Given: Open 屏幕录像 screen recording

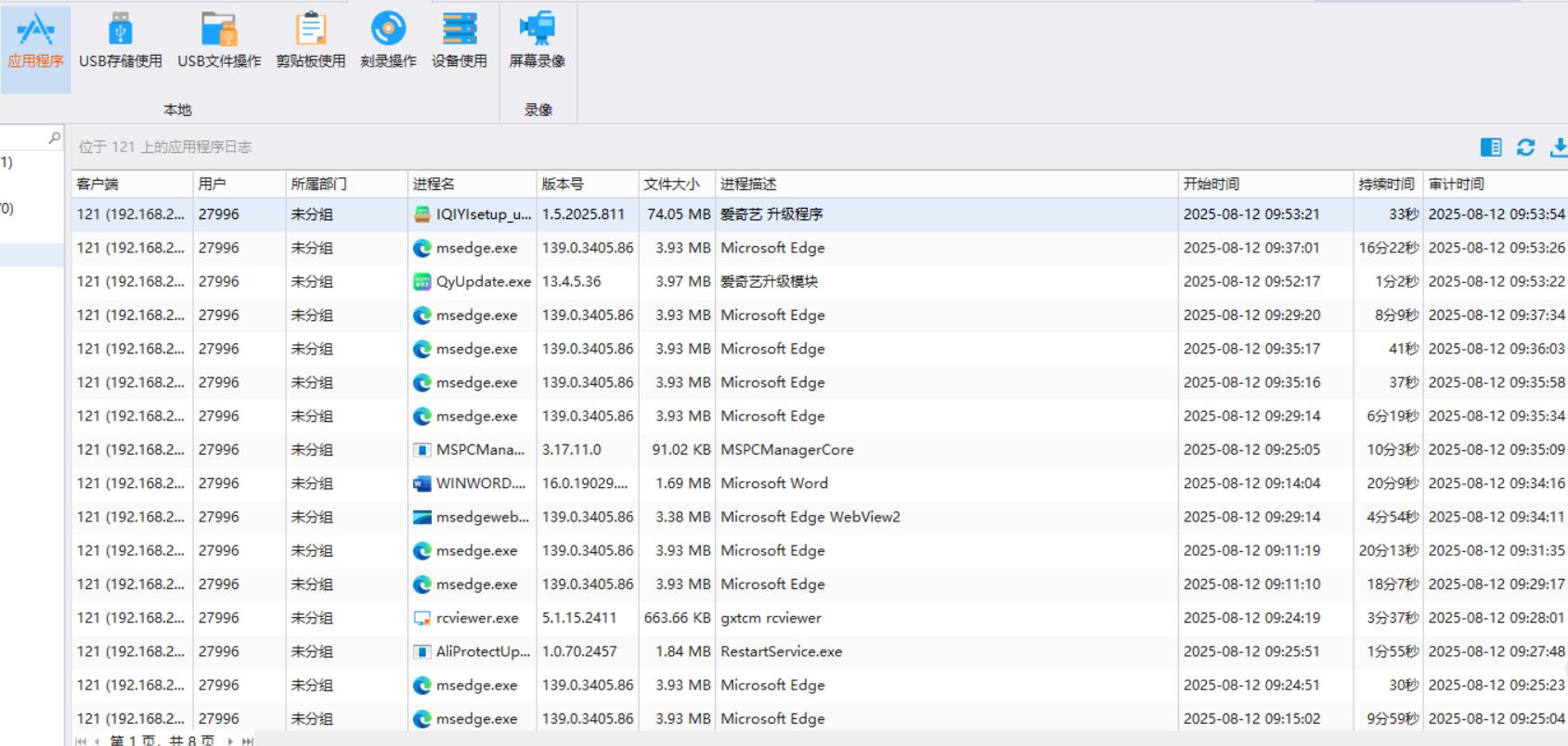Looking at the screenshot, I should [537, 42].
